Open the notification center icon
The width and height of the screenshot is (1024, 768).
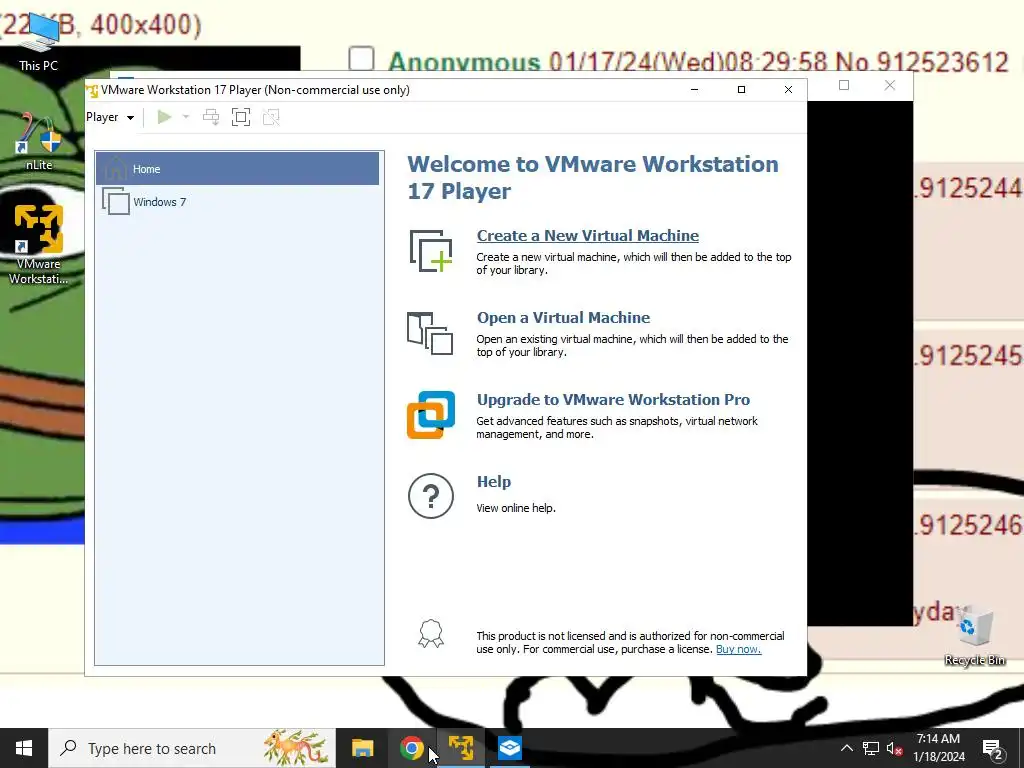tap(992, 749)
